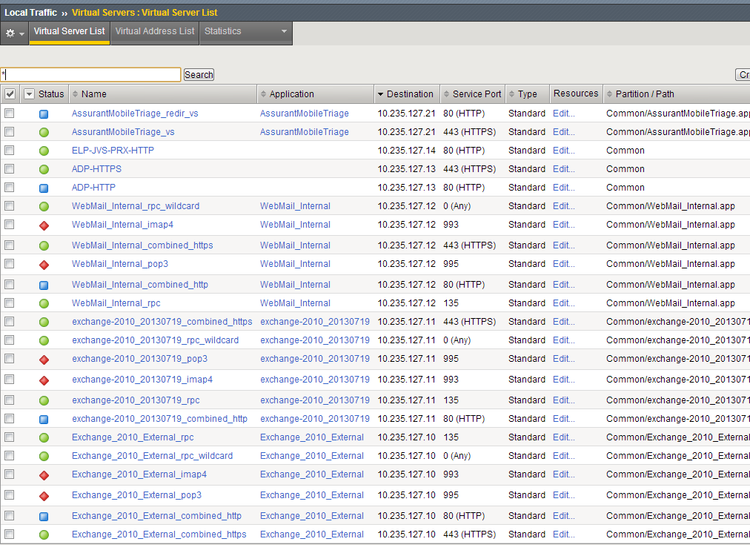Click blue square status icon for ADP-HTTP
Screen dimensions: 750x545
point(44,188)
